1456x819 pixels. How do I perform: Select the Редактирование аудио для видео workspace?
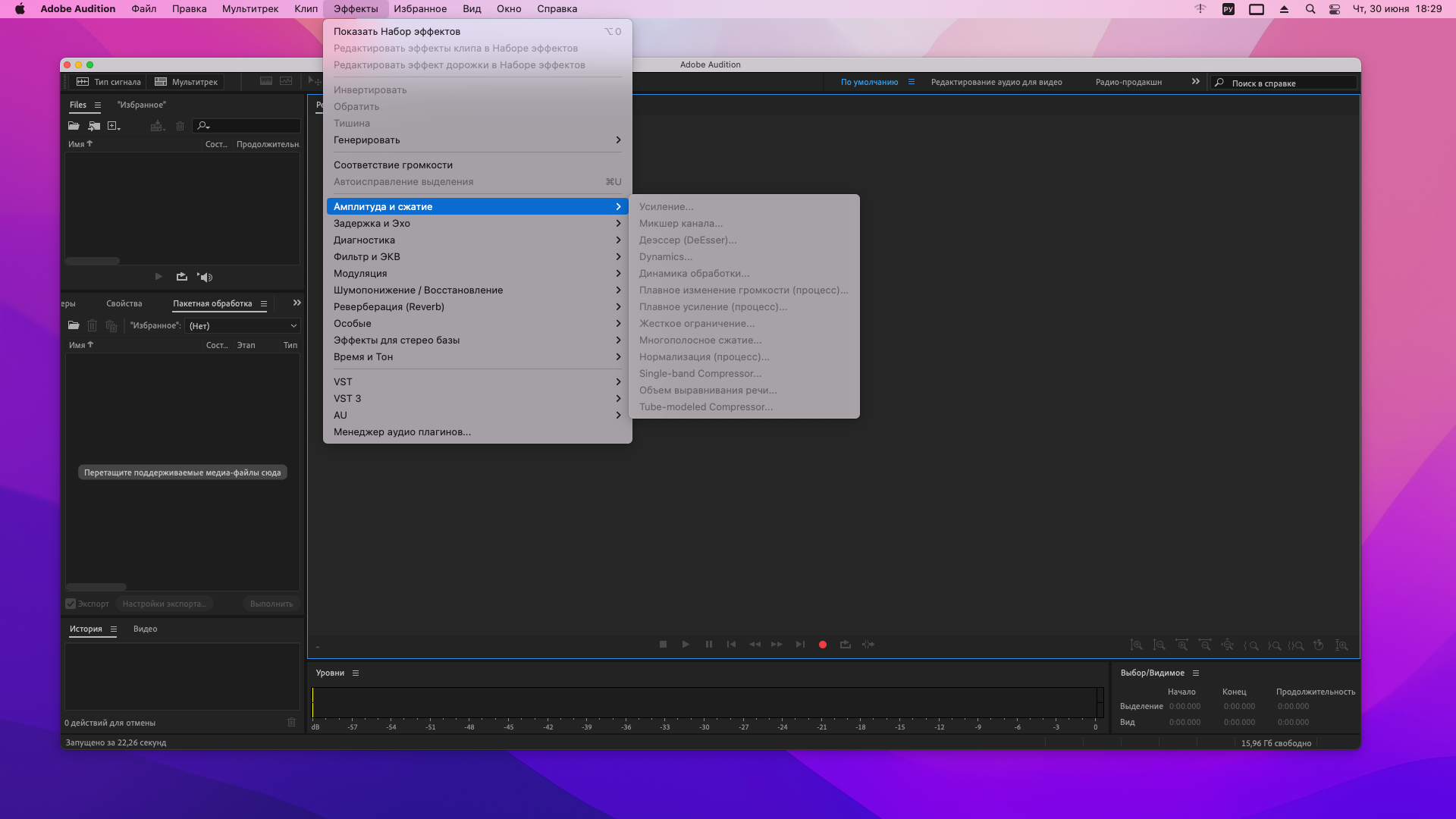996,83
